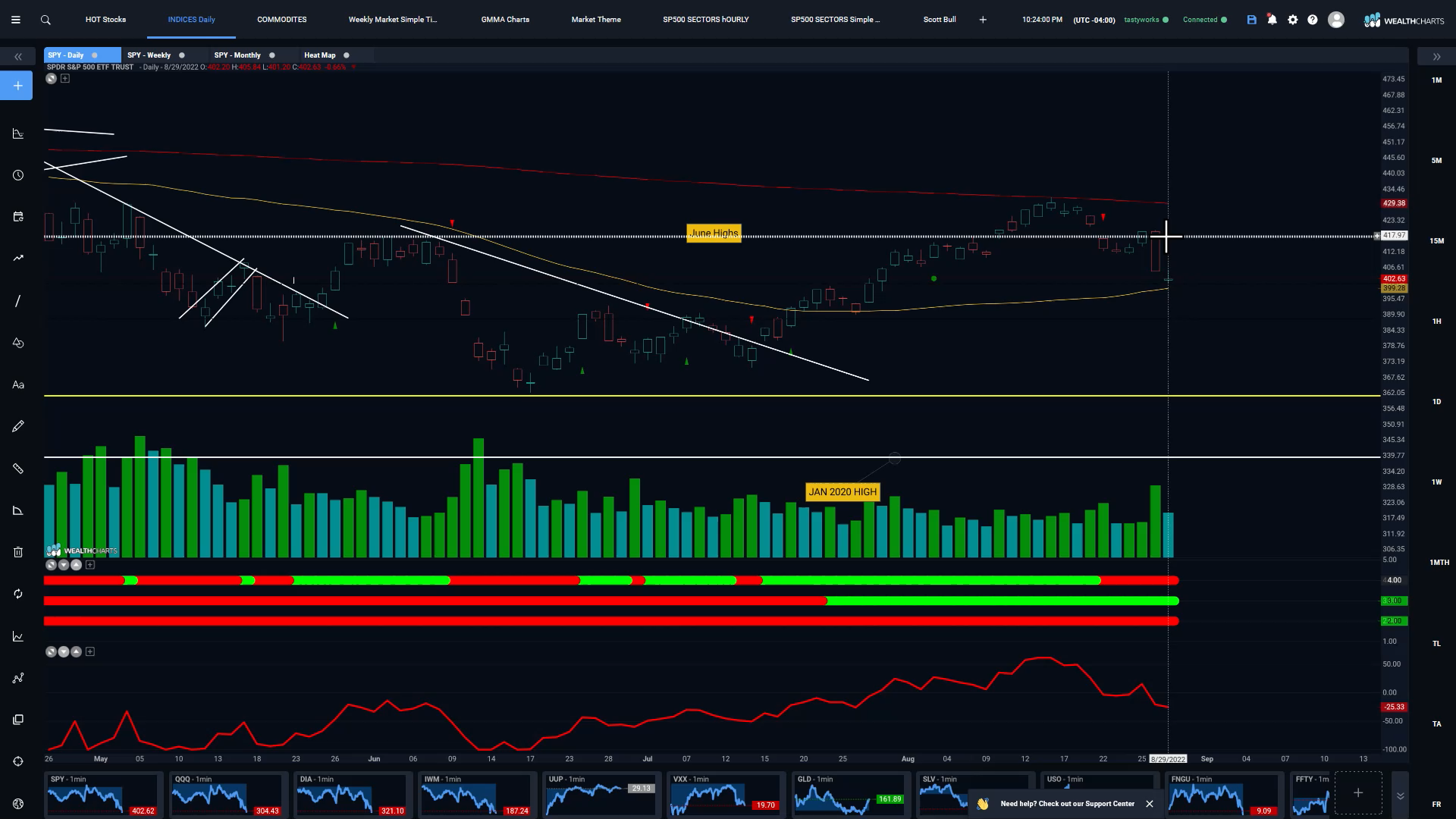Click the Need help Support Center link
Screen dimensions: 1456x819
click(1067, 804)
